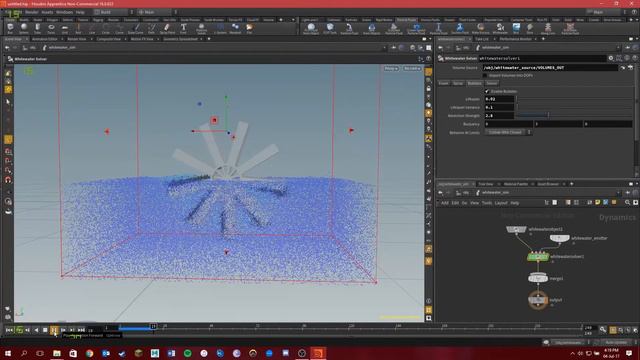Open the No cam viewport dropdown
640x360 pixels.
(x=412, y=68)
